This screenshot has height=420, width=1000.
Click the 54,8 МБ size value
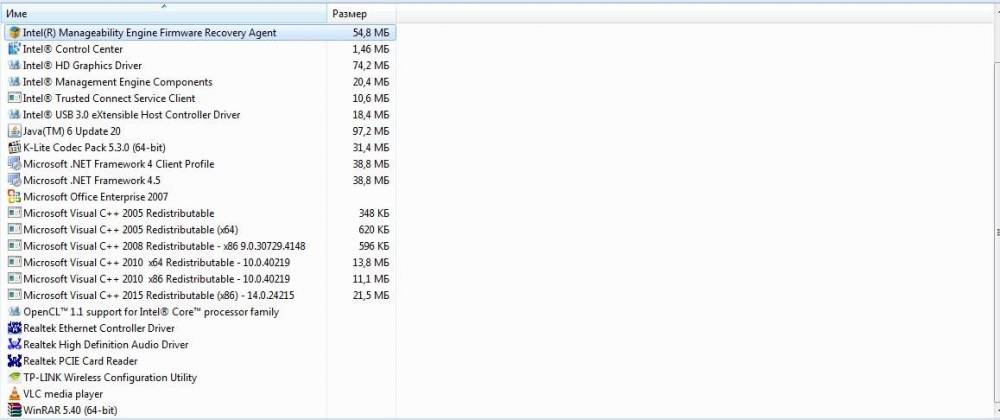[371, 33]
